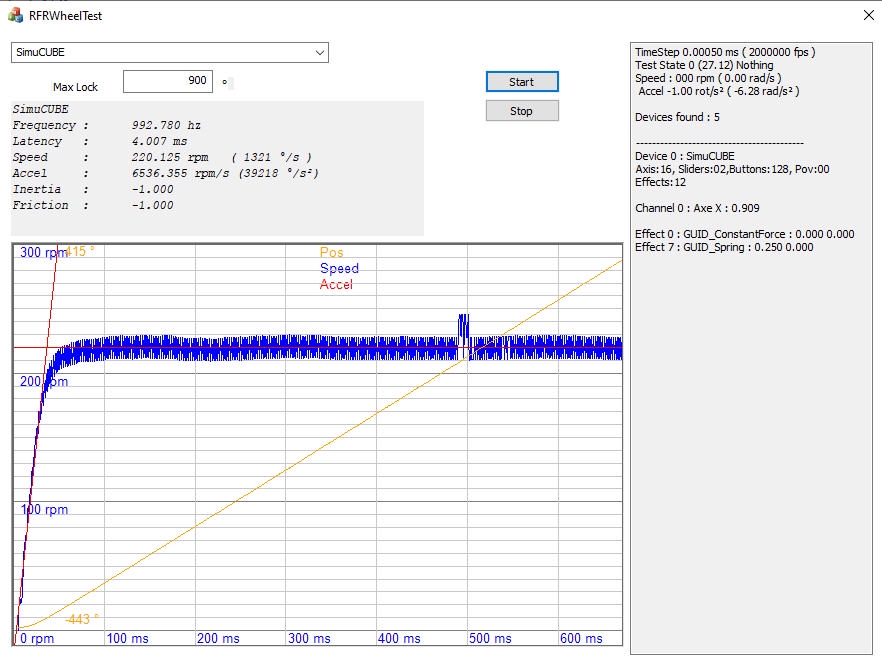Click the 'SimuCUBE' heading in stats panel
Viewport: 882px width, 664px height.
click(x=40, y=109)
